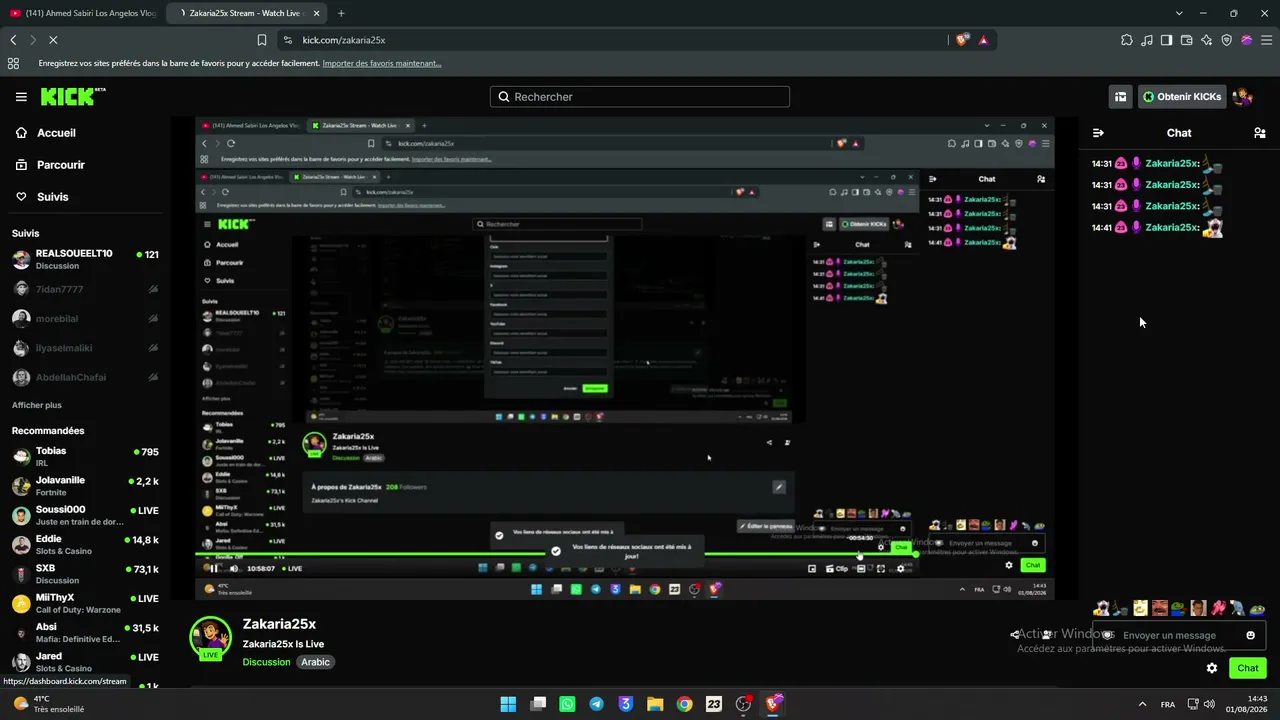
Task: Open recommended channel Tobias
Action: pyautogui.click(x=85, y=456)
